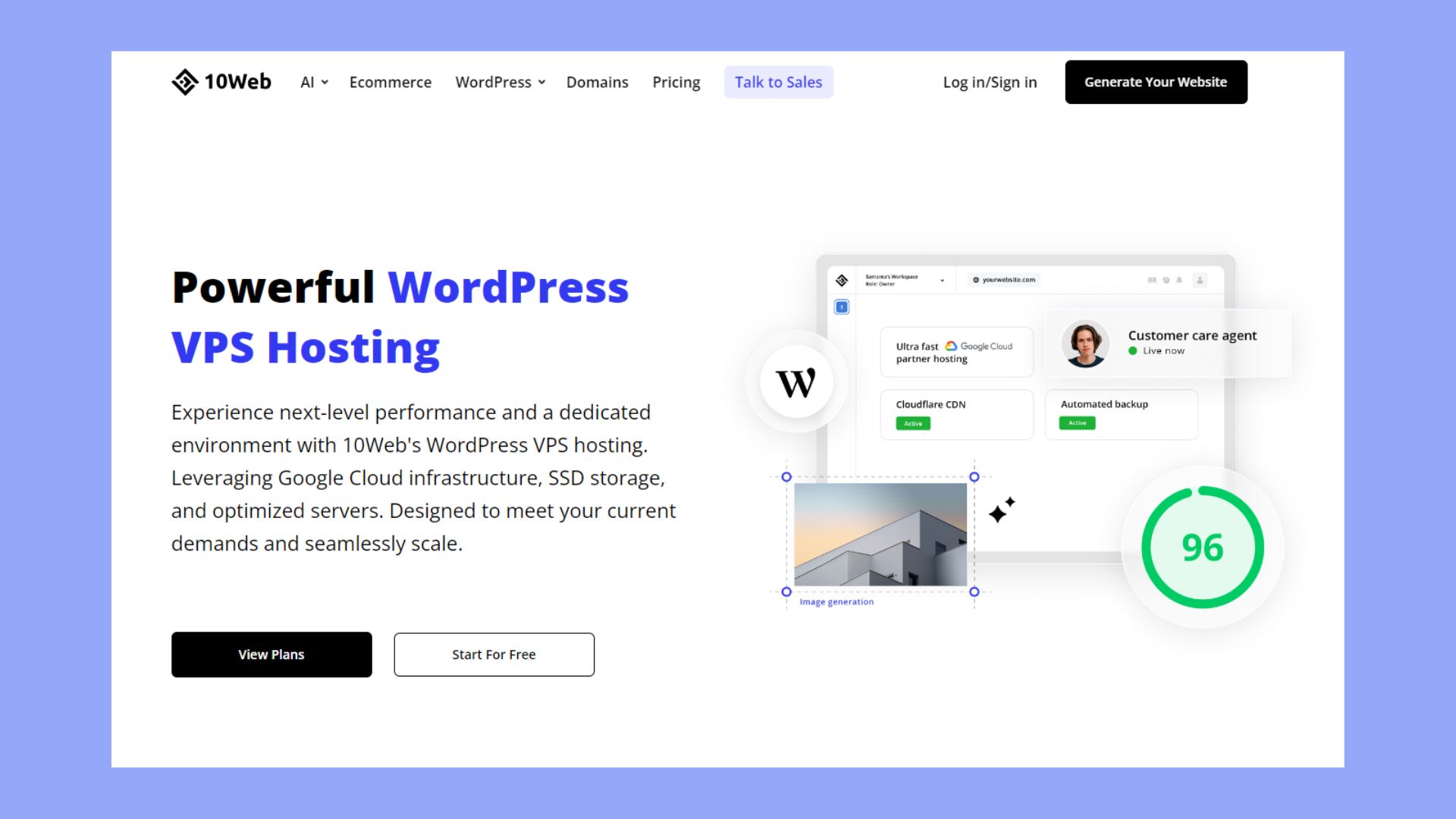Expand the AI dropdown menu
This screenshot has height=819, width=1456.
click(x=313, y=82)
